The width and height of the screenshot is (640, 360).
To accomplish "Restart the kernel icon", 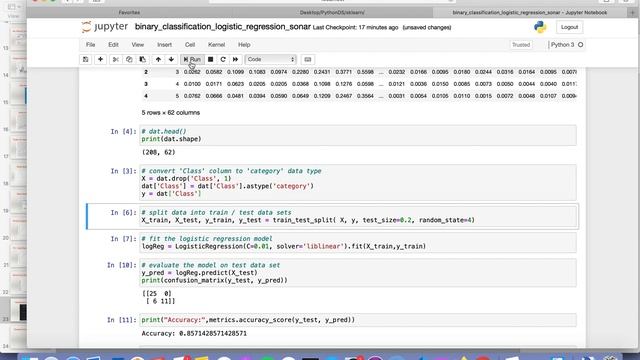I will coord(223,59).
